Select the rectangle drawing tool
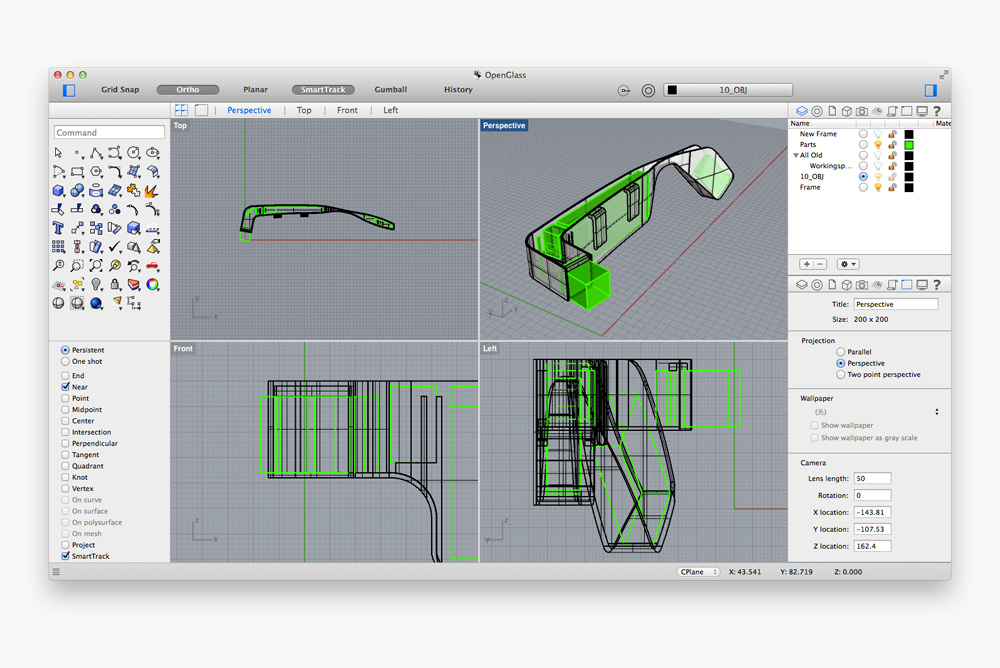1000x668 pixels. coord(77,172)
